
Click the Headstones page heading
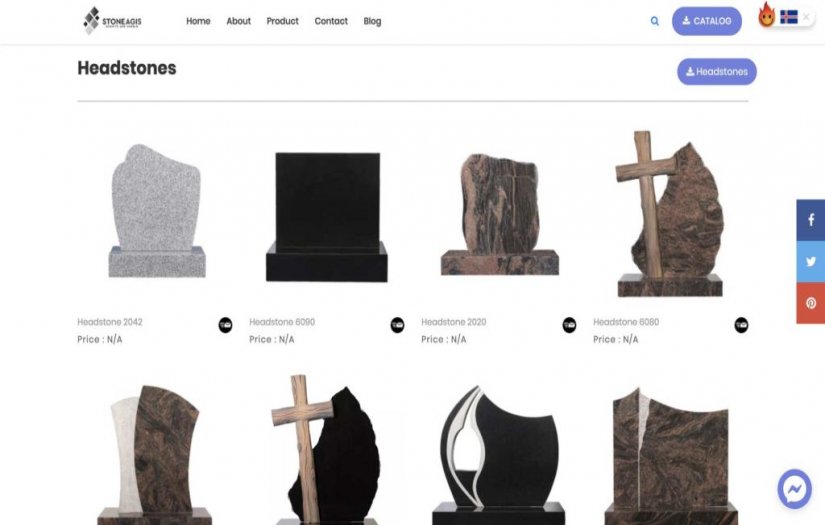point(127,68)
